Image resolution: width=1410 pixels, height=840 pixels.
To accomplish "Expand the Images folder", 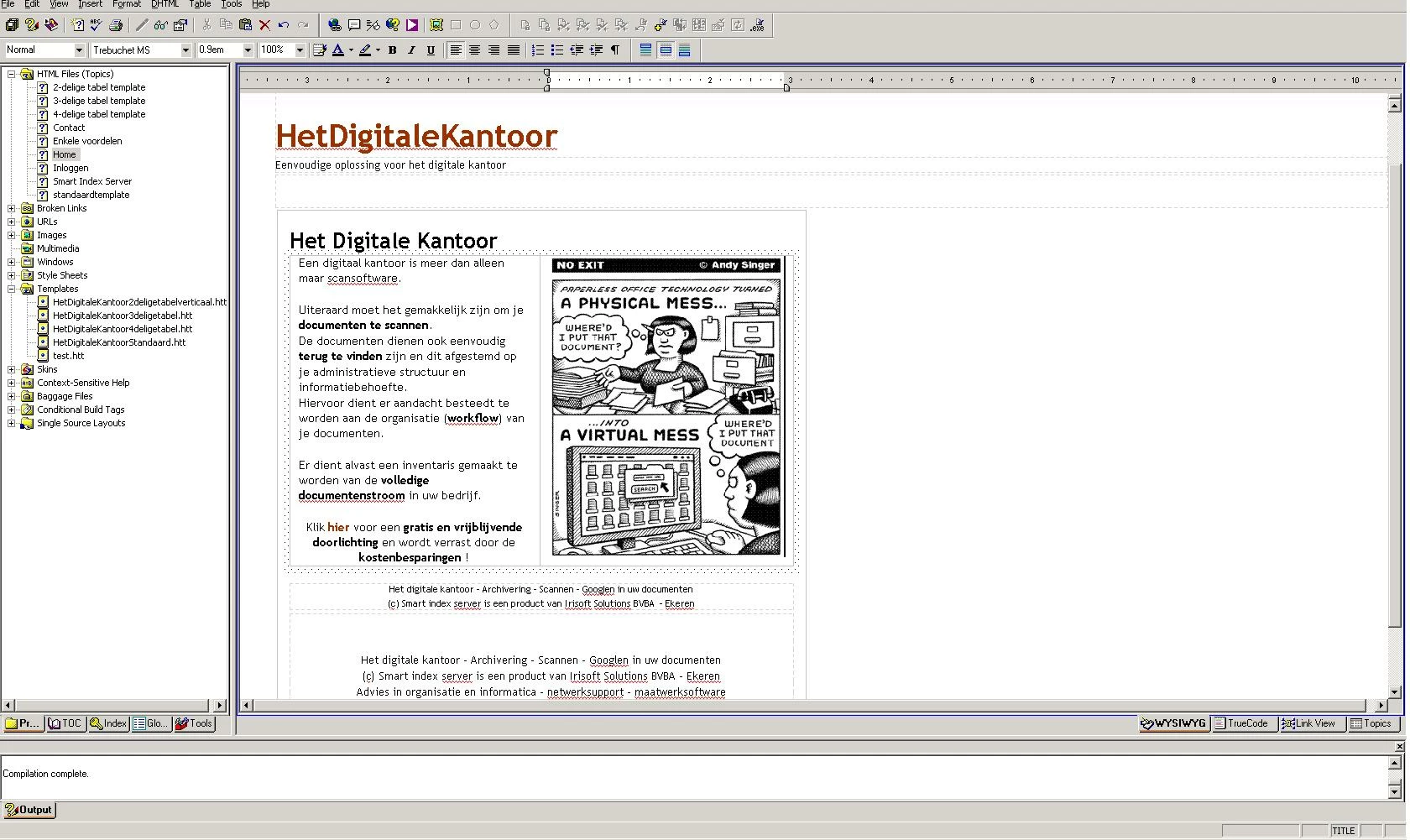I will pyautogui.click(x=12, y=235).
